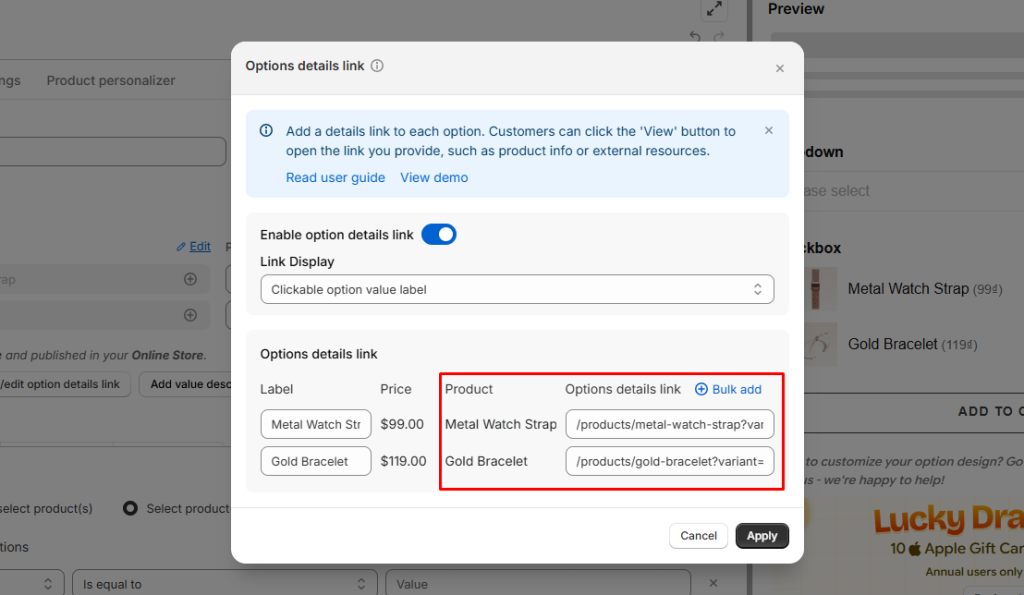Click the plus circle icon in second option row
This screenshot has height=595, width=1024.
tap(190, 315)
